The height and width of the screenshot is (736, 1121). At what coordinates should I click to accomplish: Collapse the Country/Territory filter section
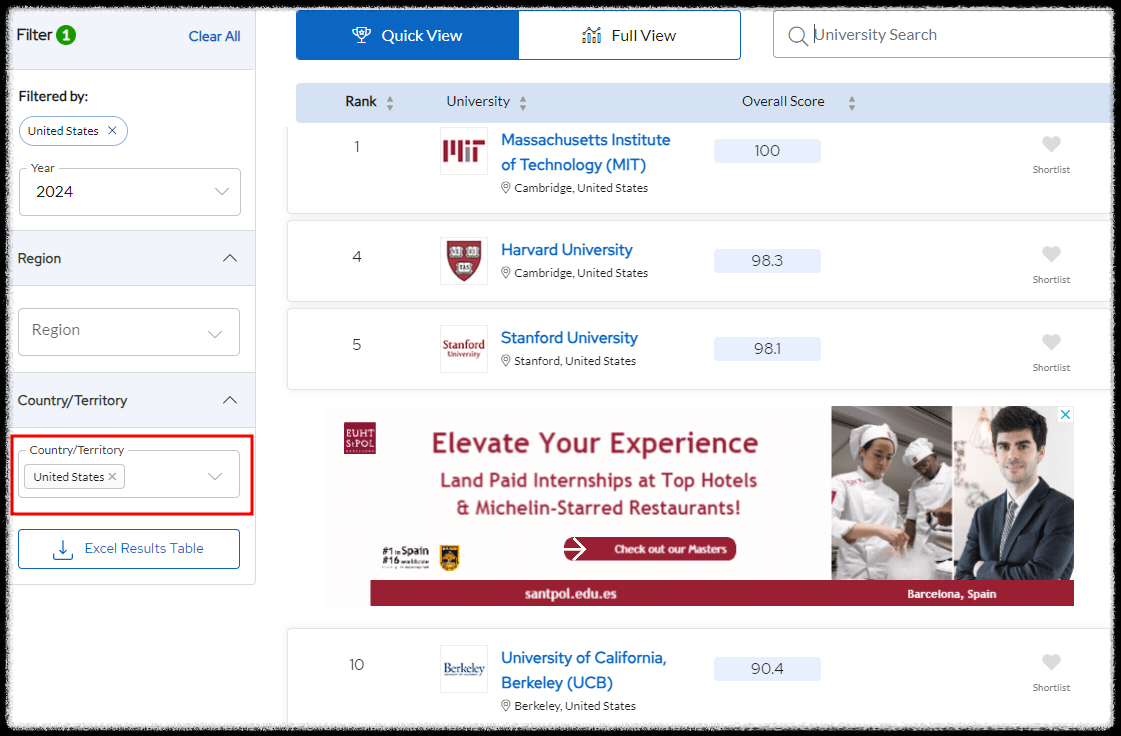[229, 401]
